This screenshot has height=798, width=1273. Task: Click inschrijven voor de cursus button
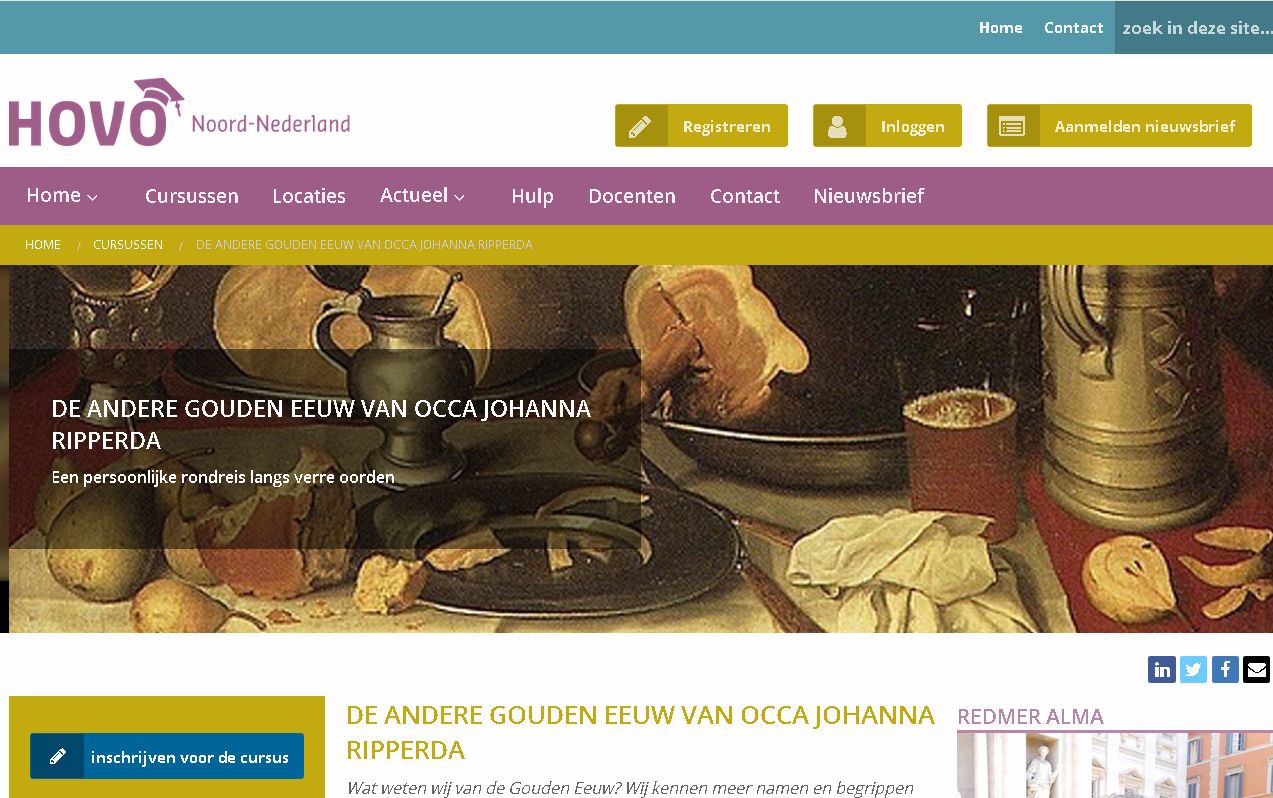[167, 756]
